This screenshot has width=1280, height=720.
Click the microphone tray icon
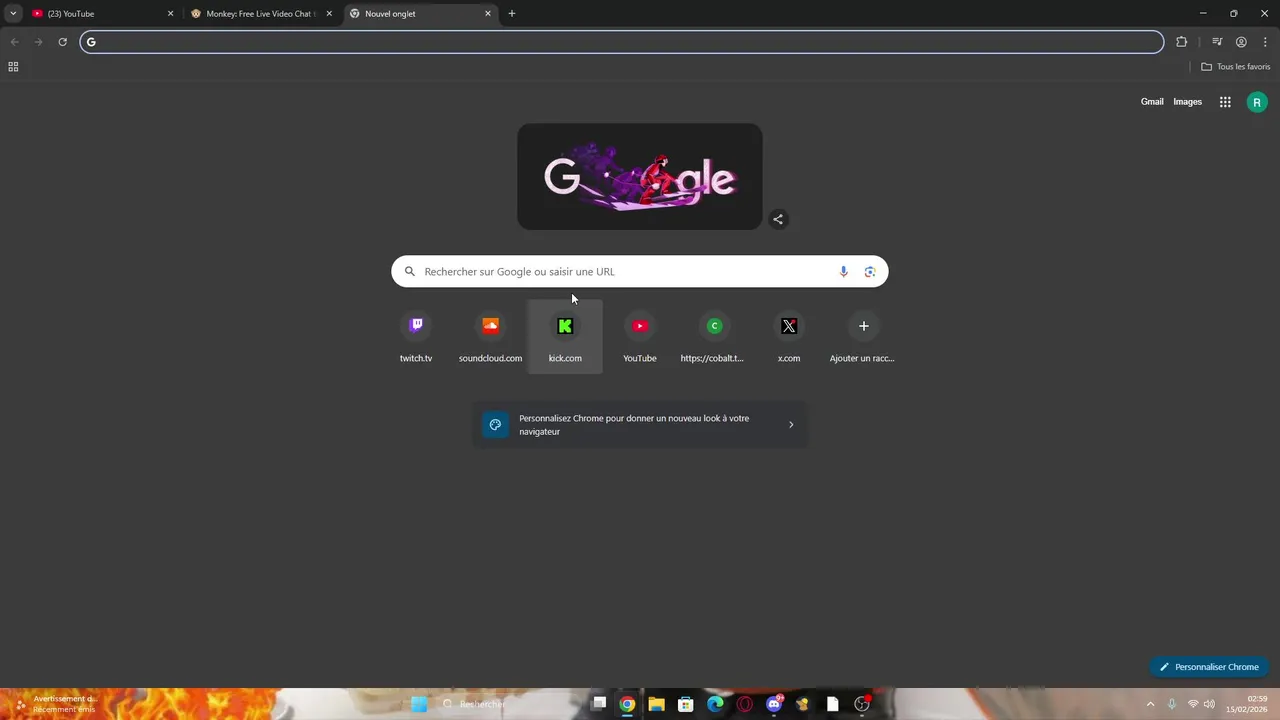pyautogui.click(x=1172, y=704)
